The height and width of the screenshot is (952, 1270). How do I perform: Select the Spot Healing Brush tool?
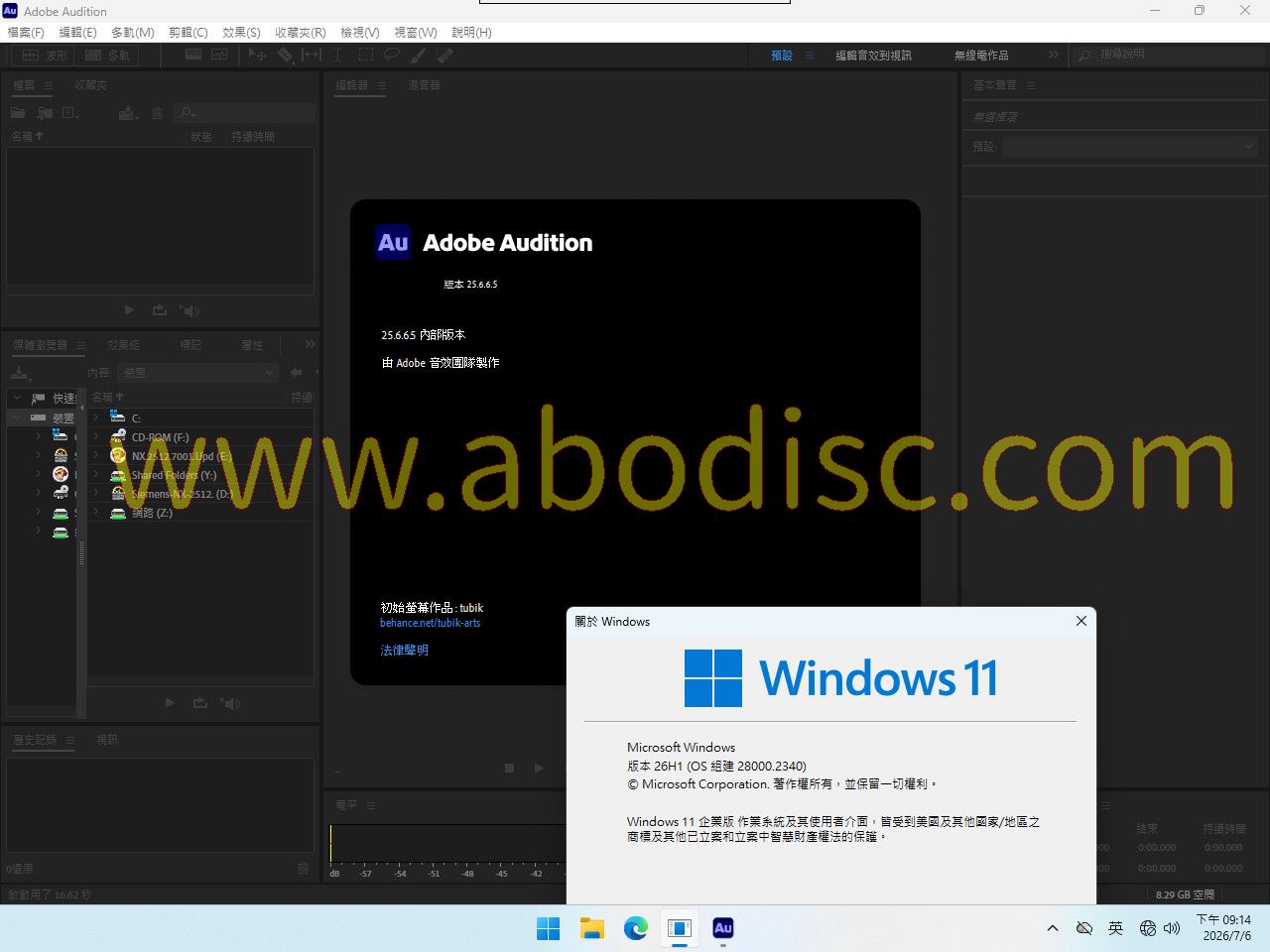(444, 56)
